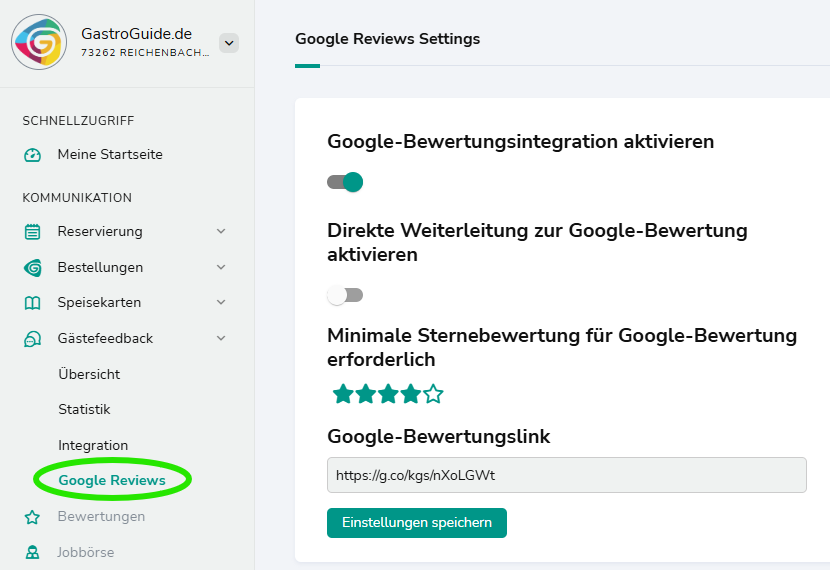Click Einstellungen speichern button
This screenshot has height=570, width=830.
click(416, 523)
